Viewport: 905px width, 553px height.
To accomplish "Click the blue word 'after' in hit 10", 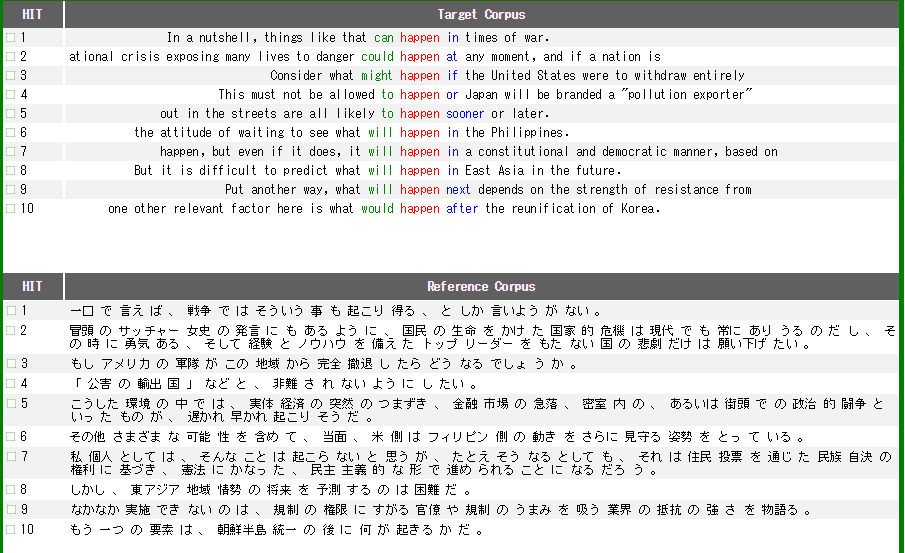I will 463,209.
